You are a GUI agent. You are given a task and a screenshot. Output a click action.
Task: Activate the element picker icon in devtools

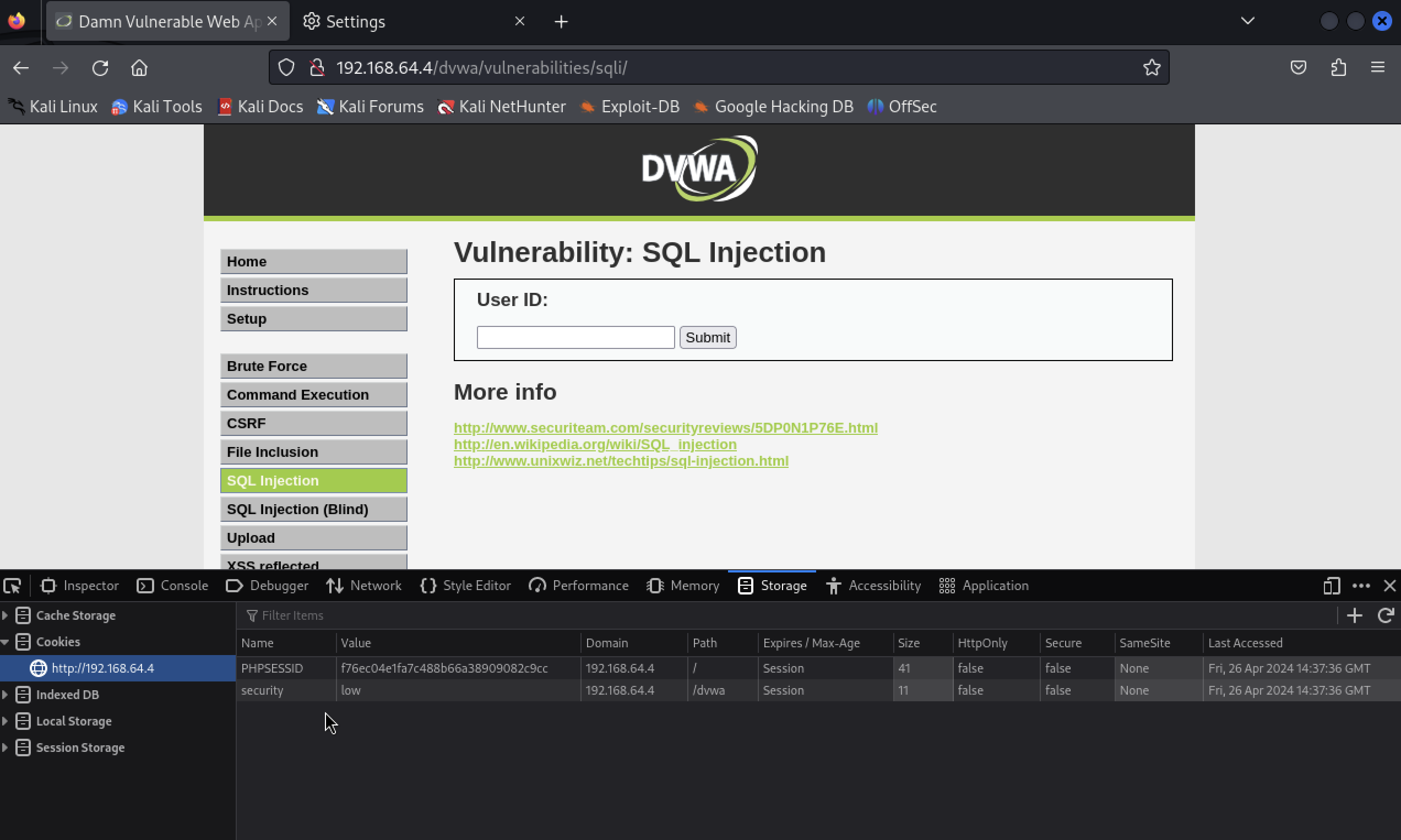pyautogui.click(x=13, y=586)
